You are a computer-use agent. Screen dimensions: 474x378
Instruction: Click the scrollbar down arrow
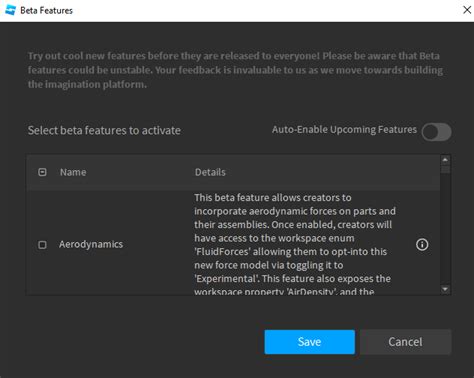point(445,289)
